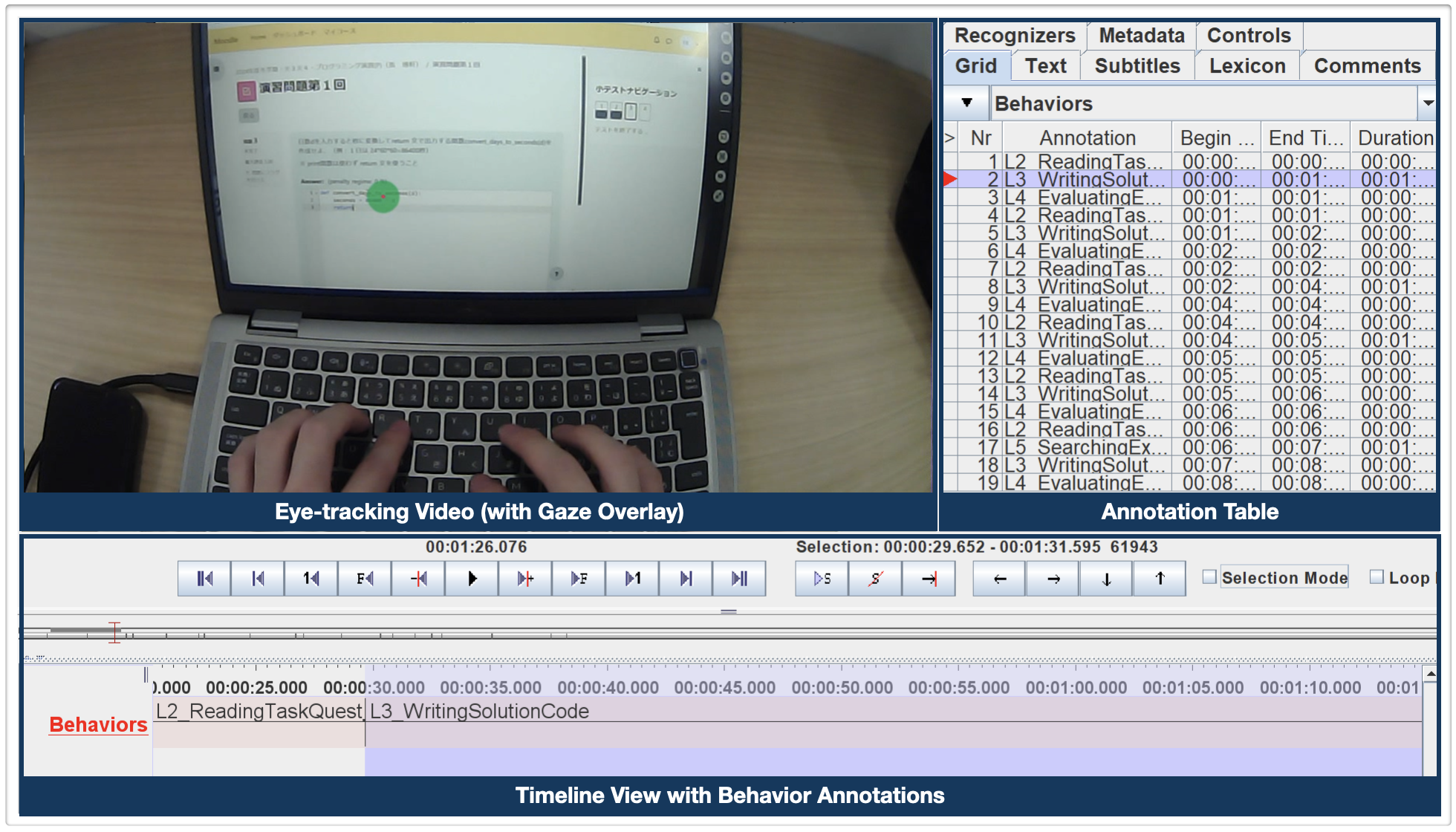Select row 3 L4 EvaluatingE annotation

click(x=1190, y=198)
